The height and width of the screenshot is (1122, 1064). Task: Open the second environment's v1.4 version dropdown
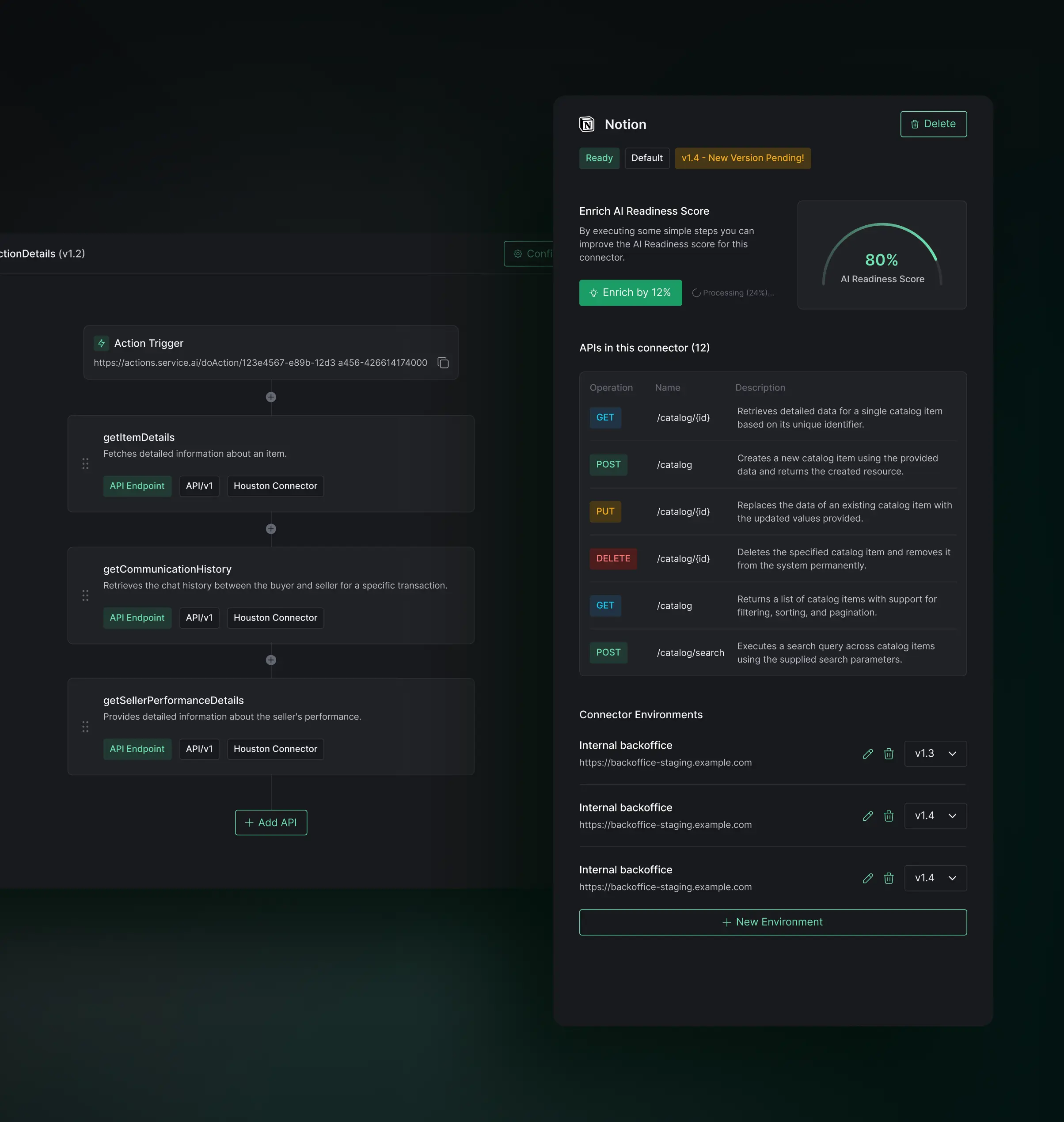coord(935,816)
